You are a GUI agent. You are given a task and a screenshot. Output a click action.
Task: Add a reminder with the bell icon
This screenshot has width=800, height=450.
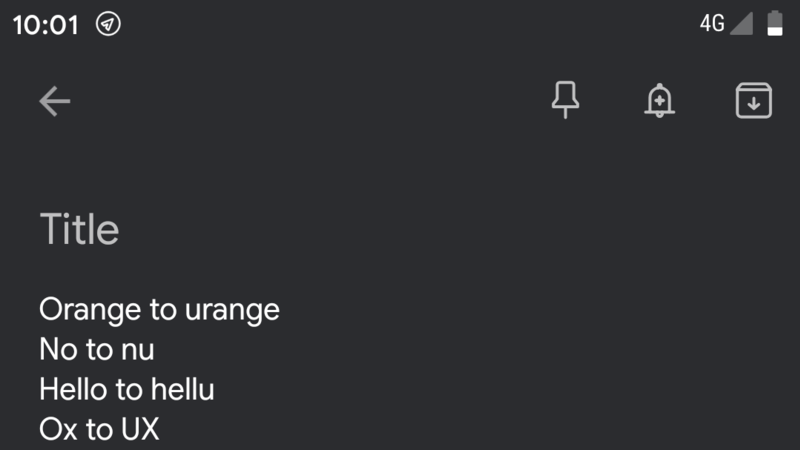[x=659, y=101]
